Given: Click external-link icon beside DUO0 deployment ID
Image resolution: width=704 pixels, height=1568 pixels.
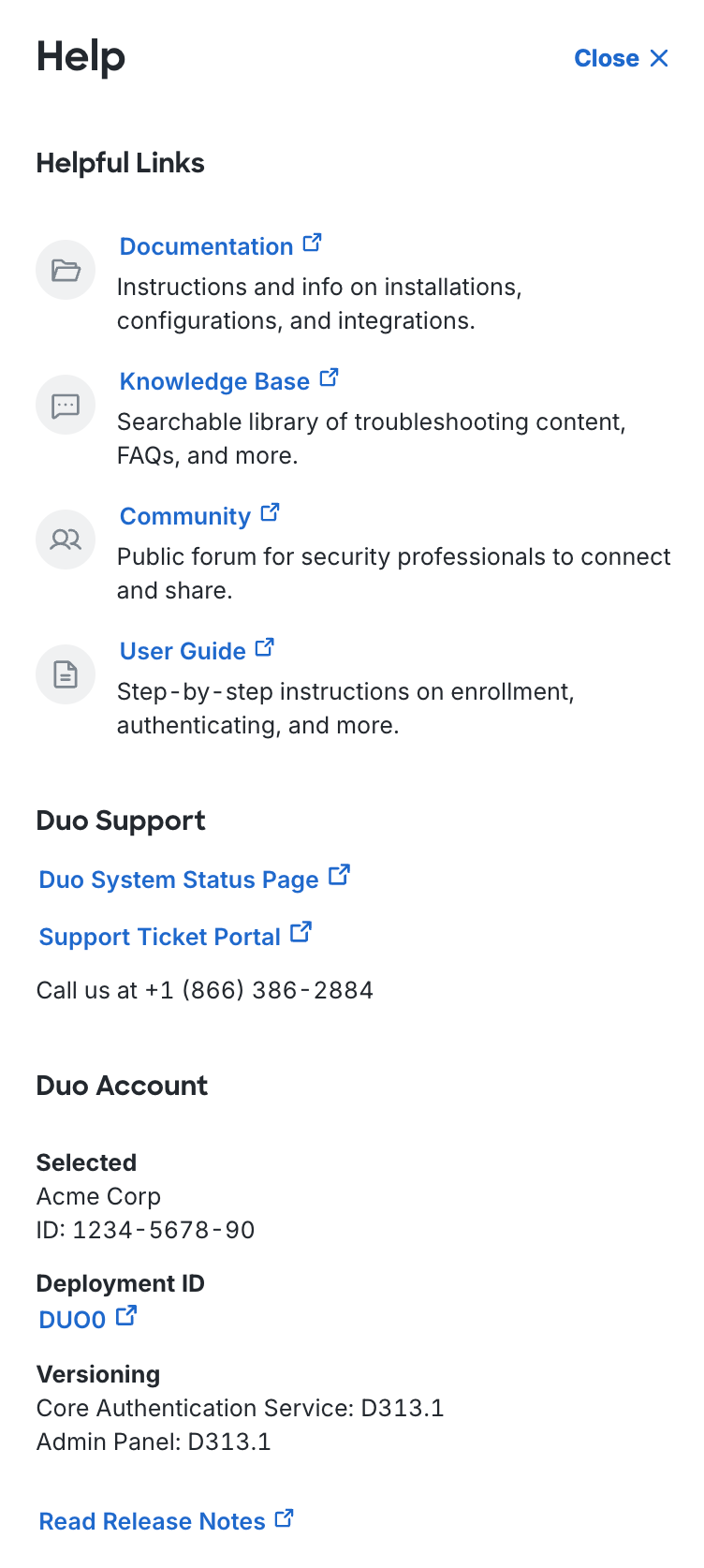Looking at the screenshot, I should tap(126, 1317).
